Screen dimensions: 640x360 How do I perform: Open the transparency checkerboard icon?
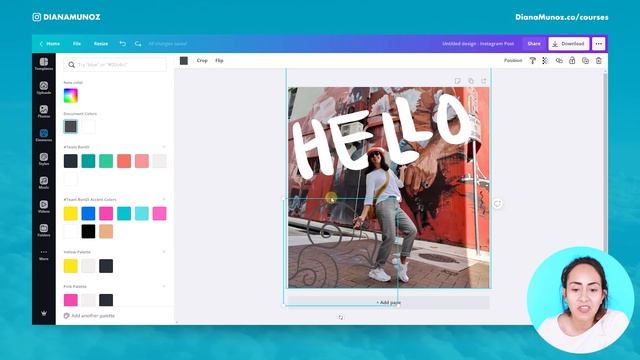(x=545, y=60)
